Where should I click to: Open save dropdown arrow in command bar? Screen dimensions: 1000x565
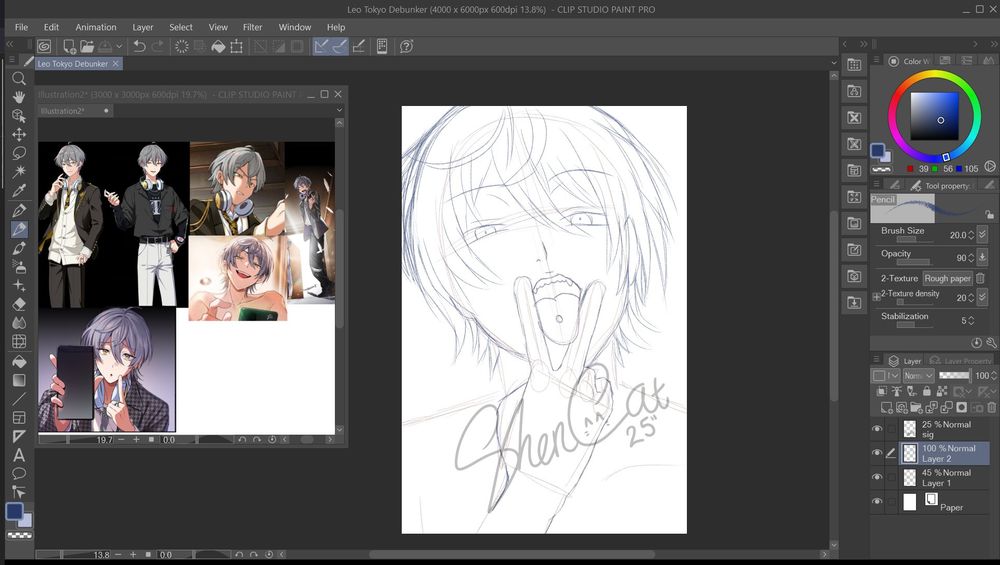coord(119,47)
